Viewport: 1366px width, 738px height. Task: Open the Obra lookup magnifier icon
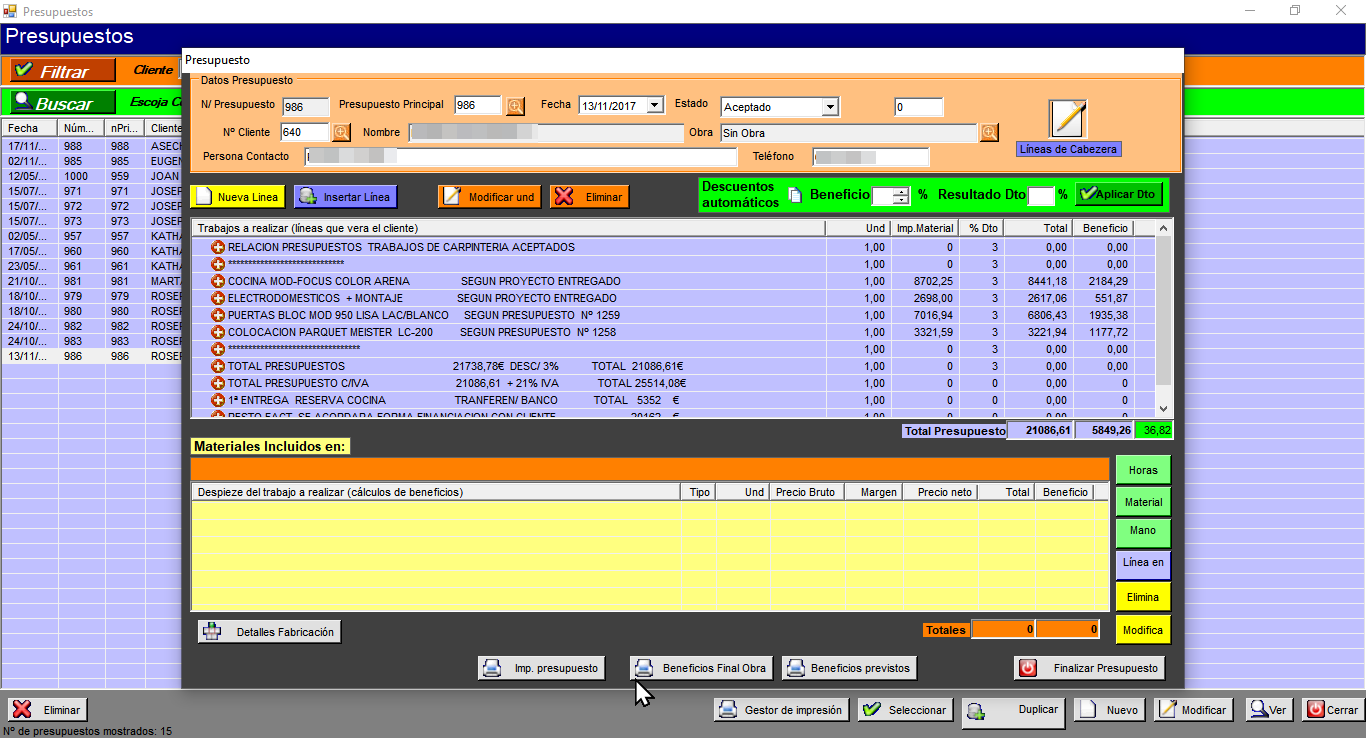[989, 132]
